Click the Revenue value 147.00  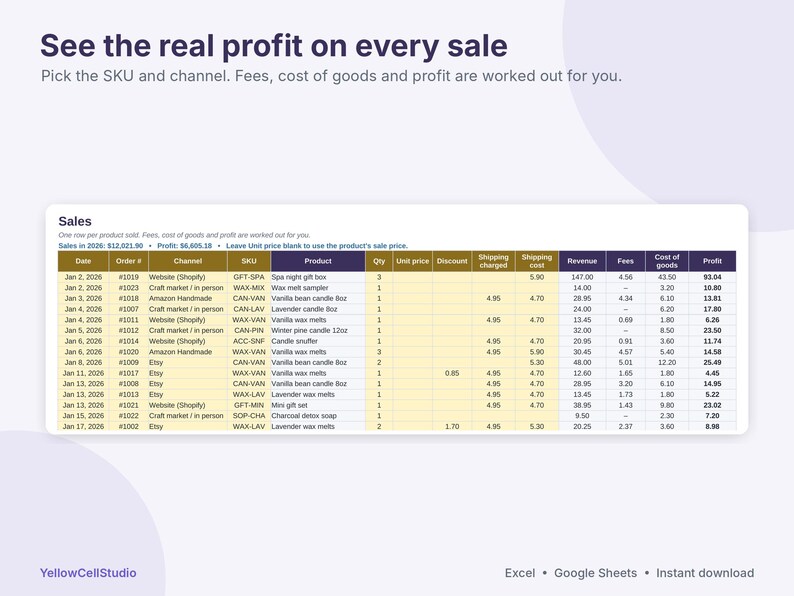click(582, 277)
